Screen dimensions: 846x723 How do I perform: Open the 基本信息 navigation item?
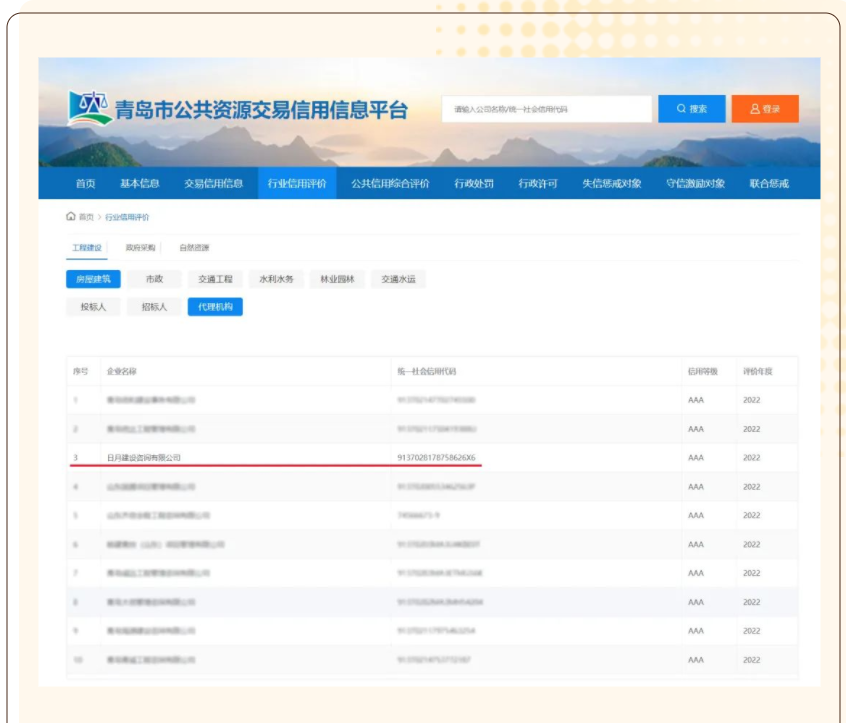(140, 183)
